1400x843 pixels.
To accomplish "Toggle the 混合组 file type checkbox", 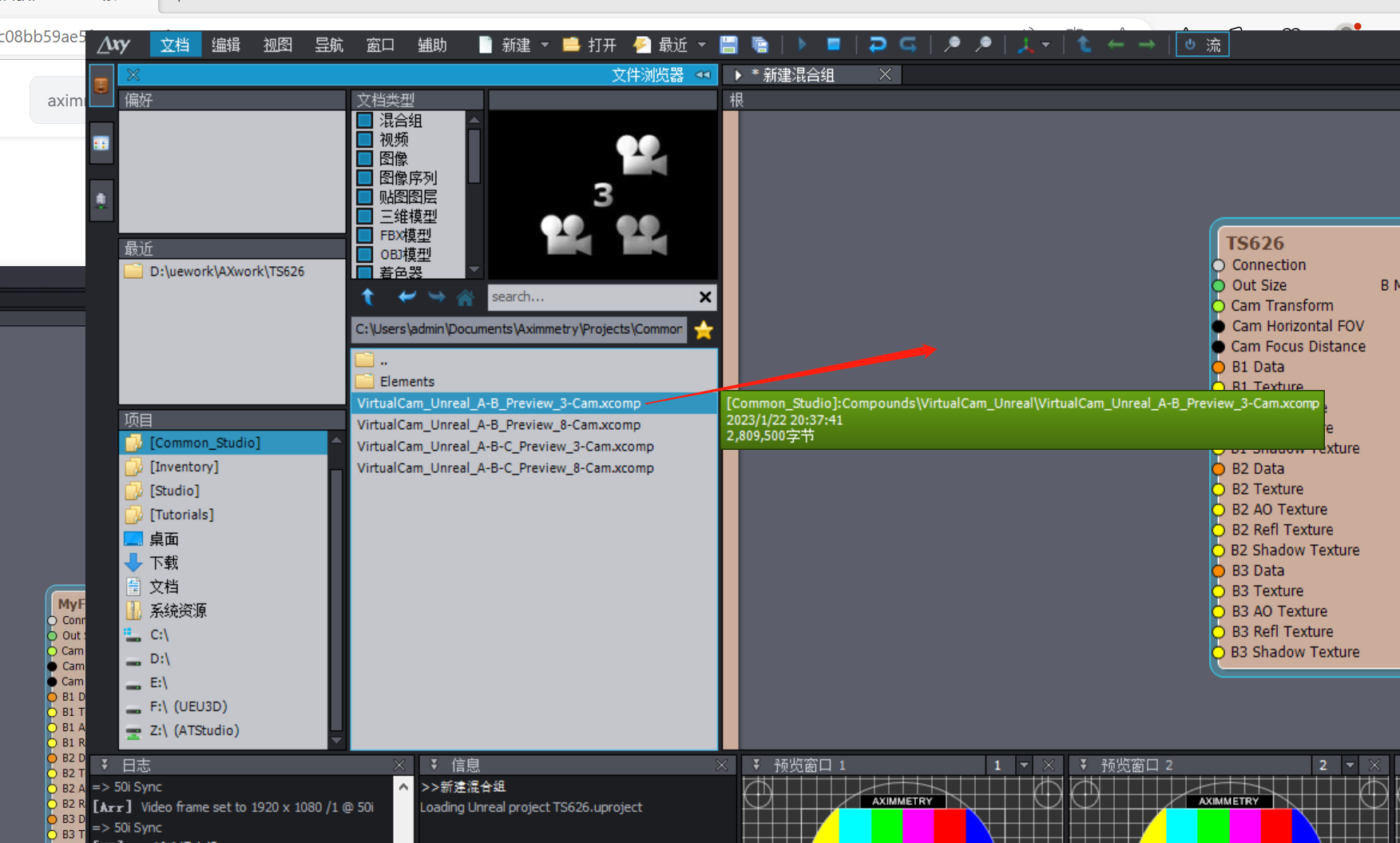I will click(x=365, y=121).
